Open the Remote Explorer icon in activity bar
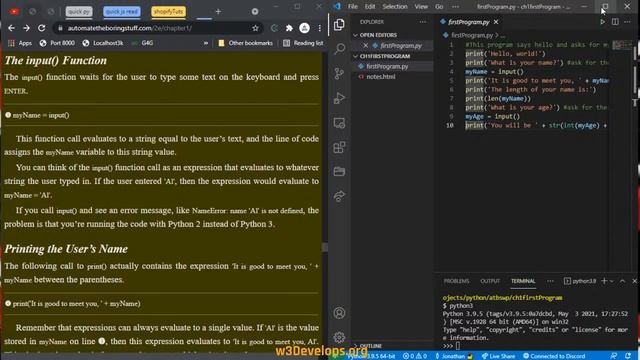Viewport: 640px width, 360px height. pyautogui.click(x=339, y=123)
